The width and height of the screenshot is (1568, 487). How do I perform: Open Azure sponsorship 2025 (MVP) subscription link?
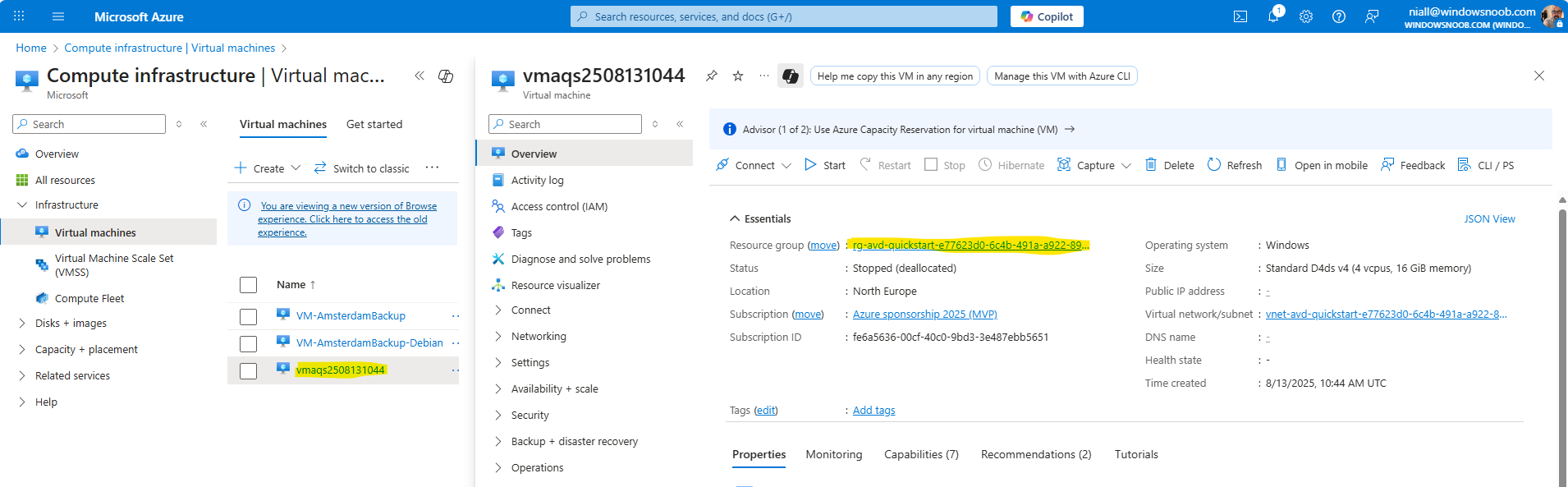coord(924,315)
